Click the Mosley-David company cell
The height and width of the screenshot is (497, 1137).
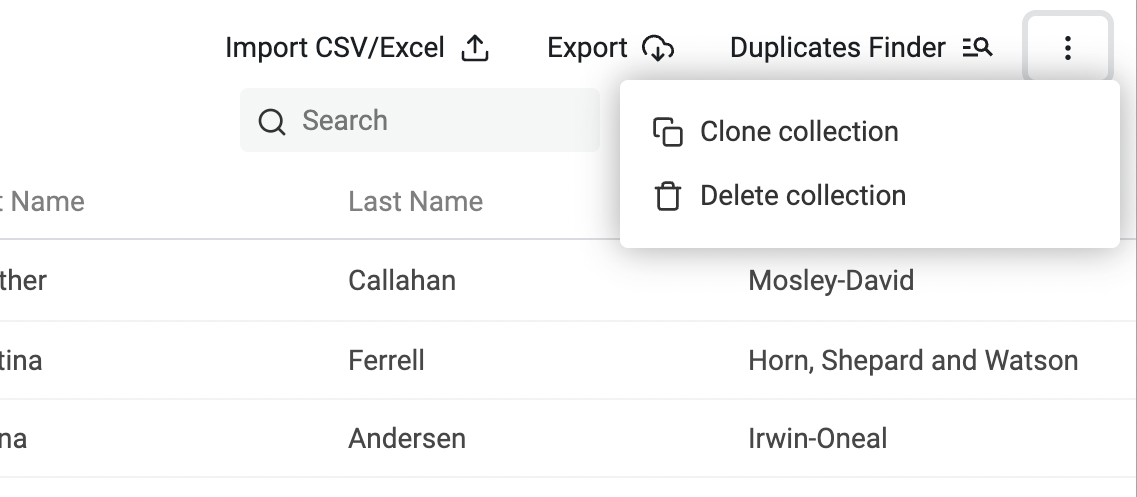coord(831,281)
